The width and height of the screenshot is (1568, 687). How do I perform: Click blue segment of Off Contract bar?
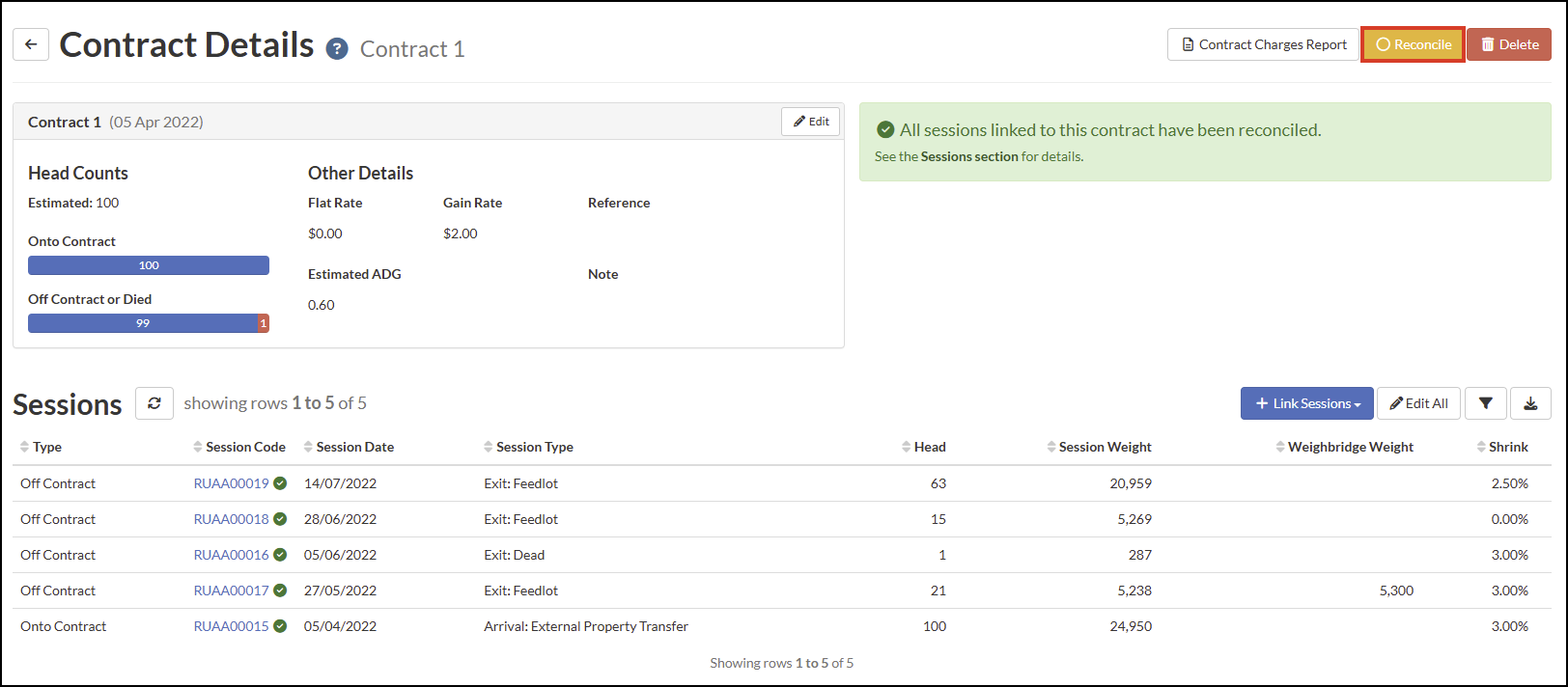point(143,323)
